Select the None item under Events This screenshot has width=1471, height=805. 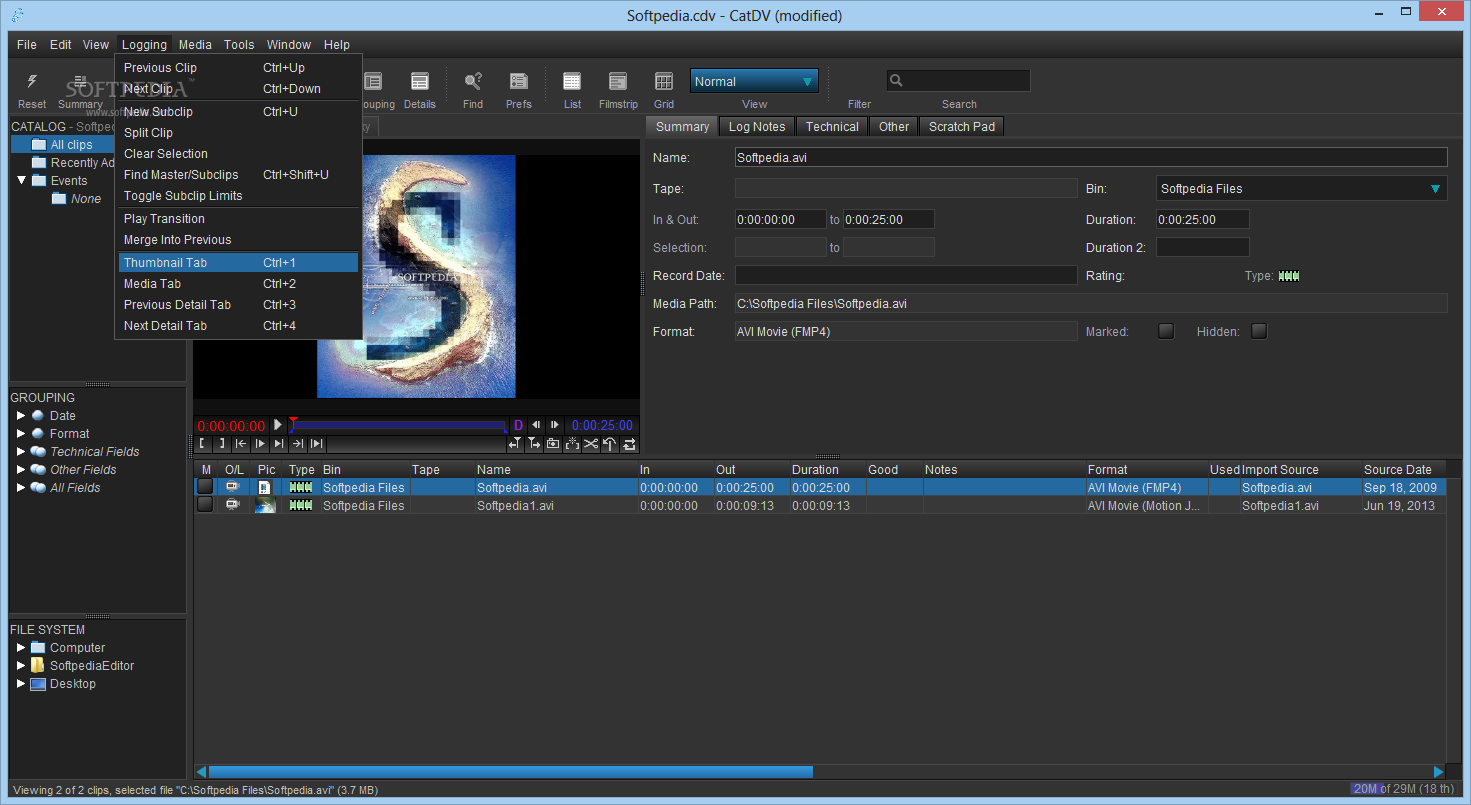coord(86,199)
